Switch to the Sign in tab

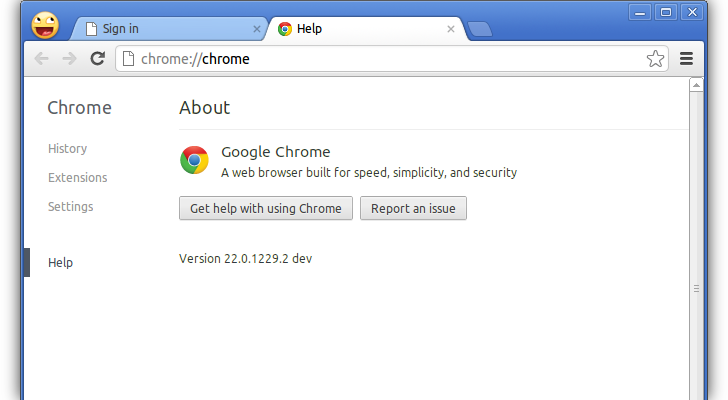click(x=169, y=29)
